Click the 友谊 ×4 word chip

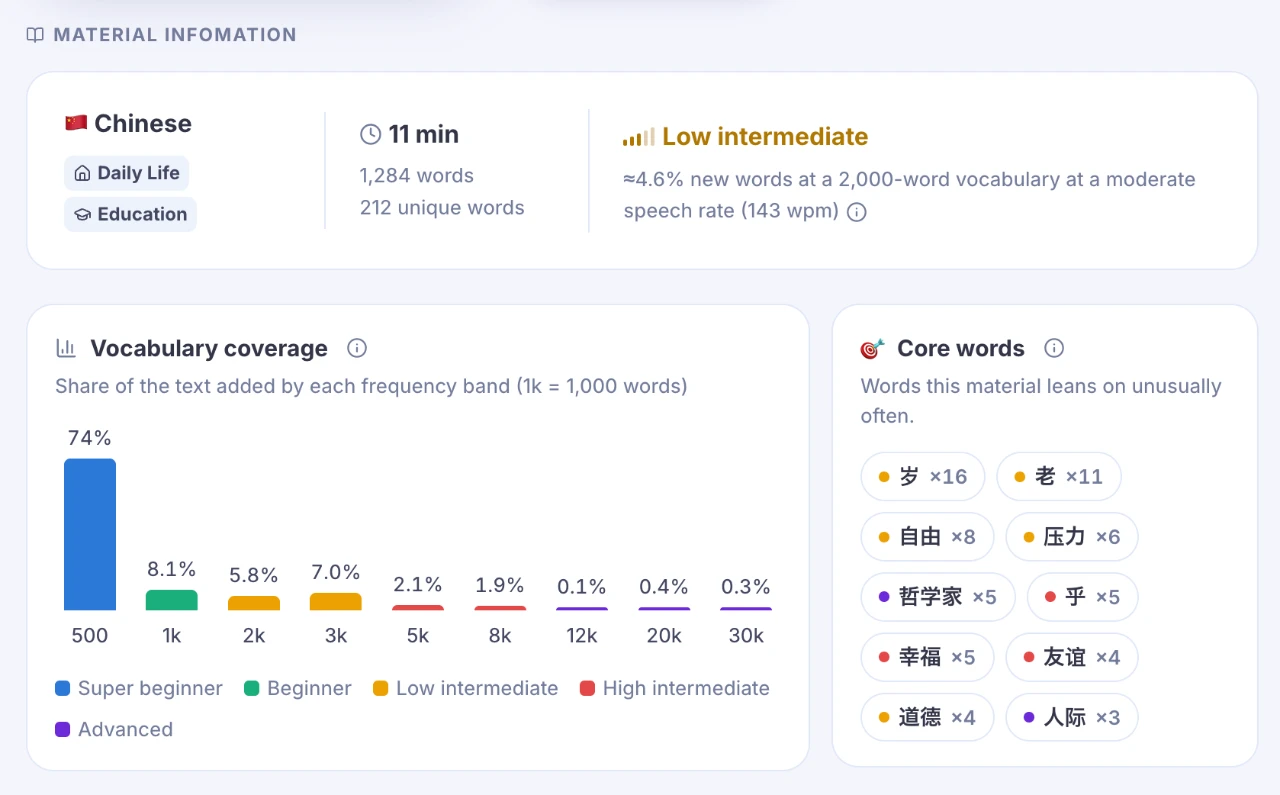click(1071, 657)
